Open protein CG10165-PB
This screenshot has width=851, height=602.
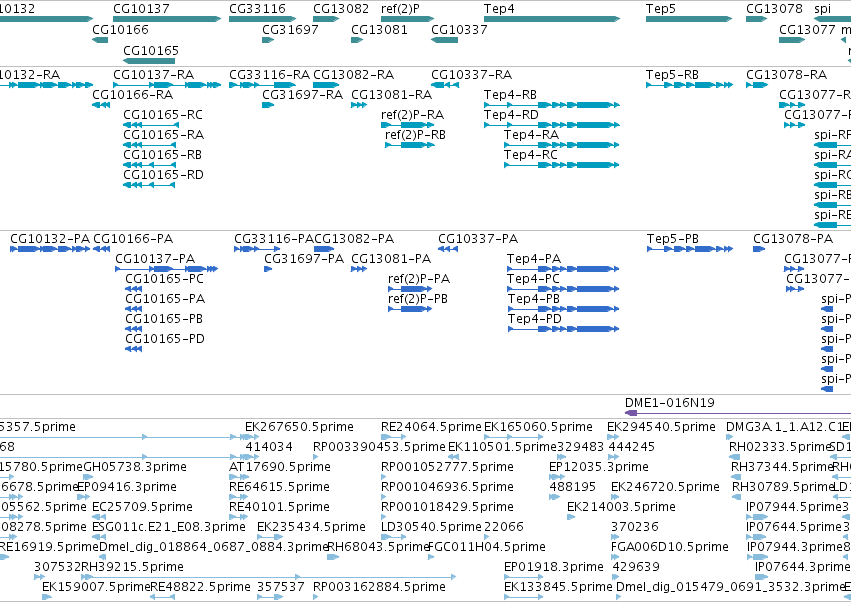(x=164, y=319)
